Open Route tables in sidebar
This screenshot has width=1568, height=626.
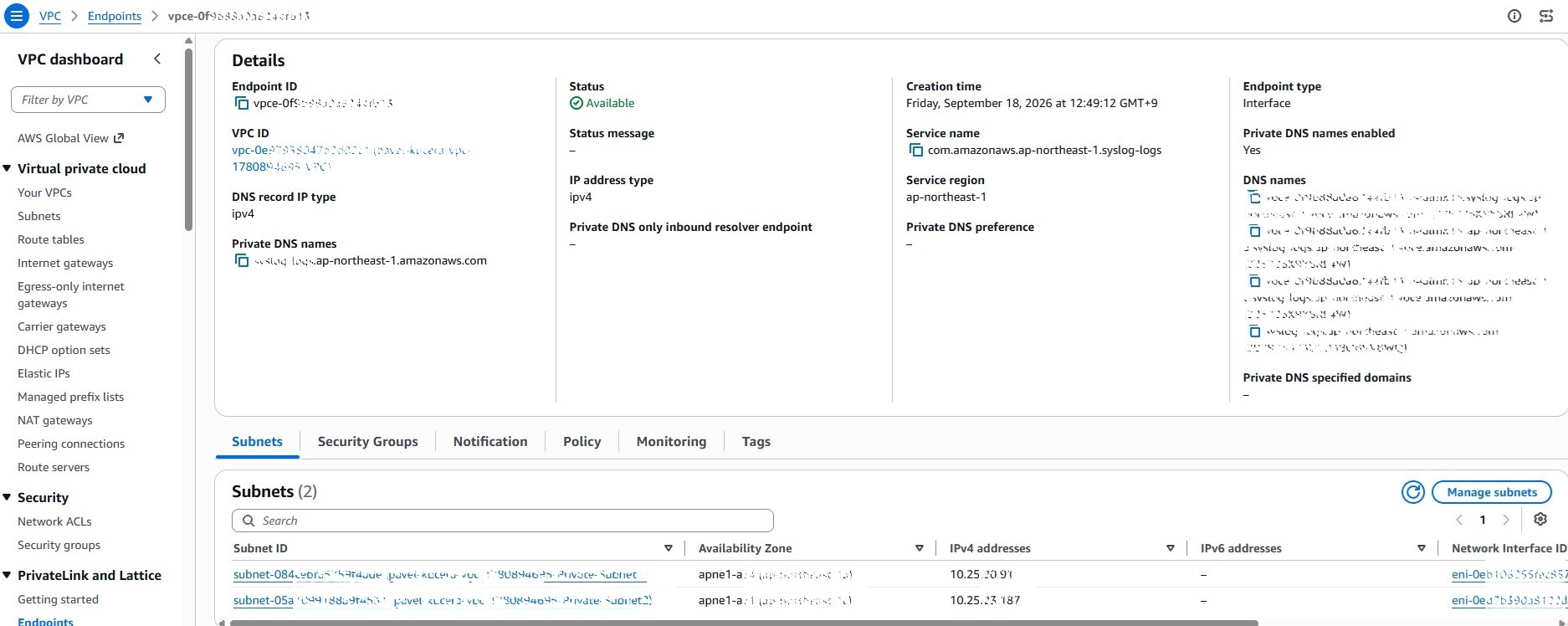tap(51, 239)
